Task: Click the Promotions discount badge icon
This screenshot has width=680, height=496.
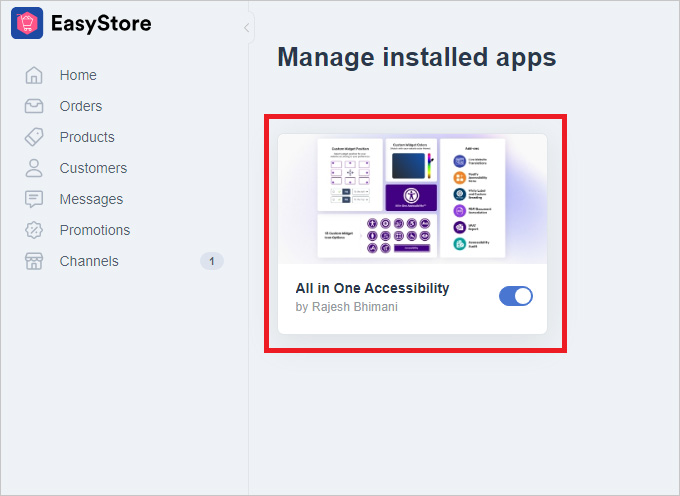Action: point(34,230)
